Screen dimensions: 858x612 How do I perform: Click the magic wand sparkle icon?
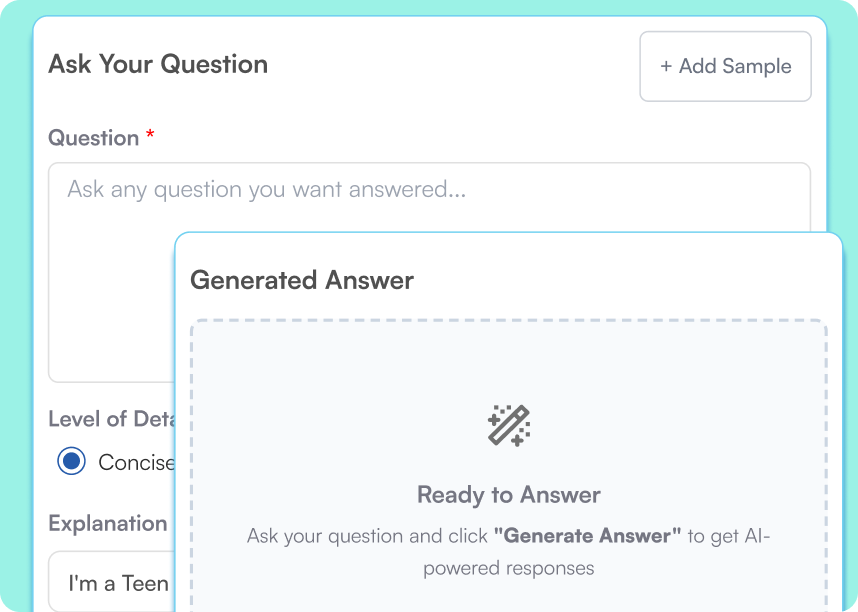tap(509, 424)
